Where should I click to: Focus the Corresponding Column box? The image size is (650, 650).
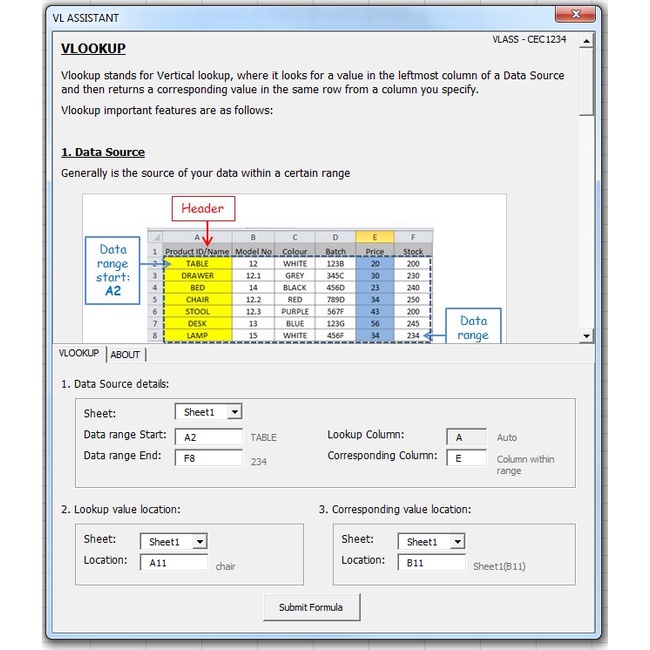pyautogui.click(x=466, y=458)
